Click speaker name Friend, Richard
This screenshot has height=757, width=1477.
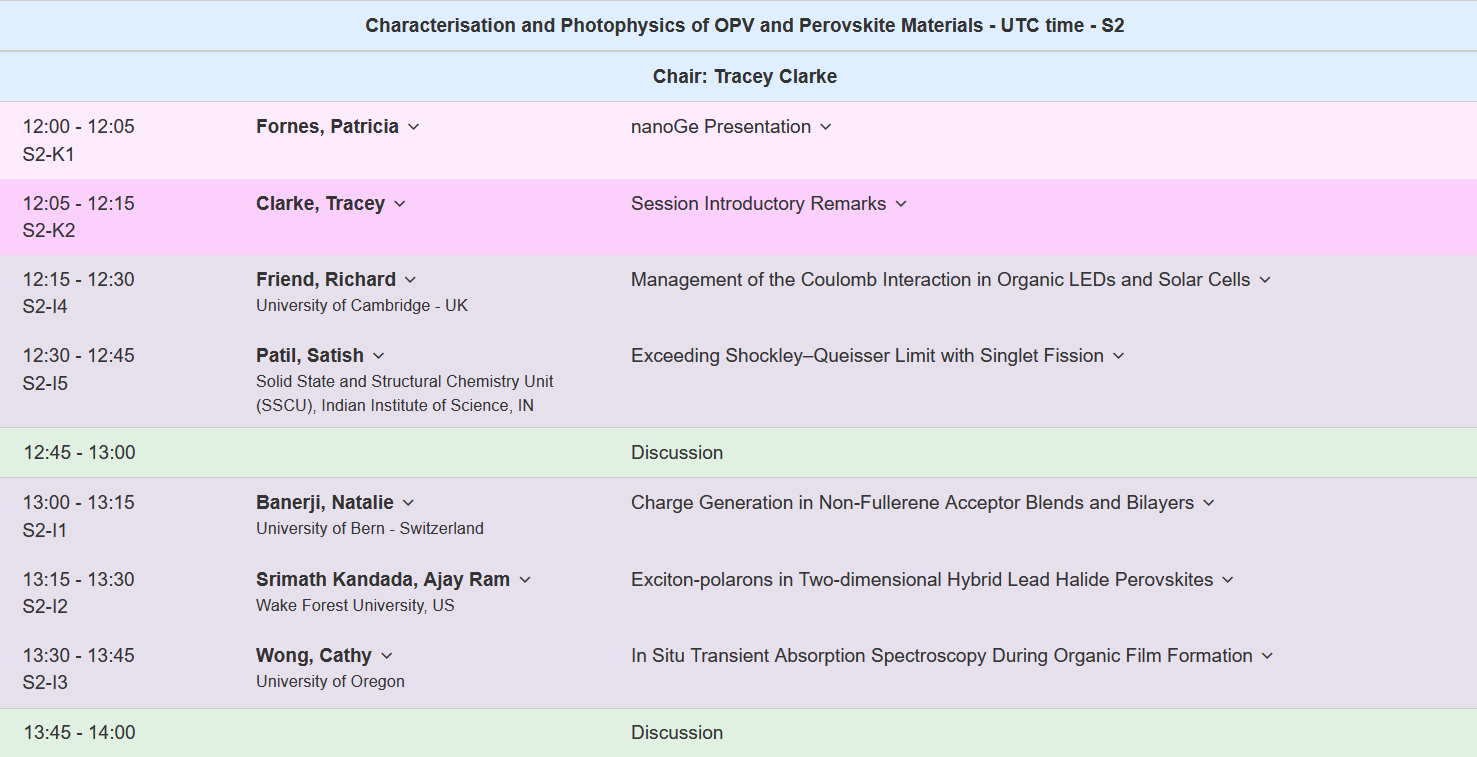(x=326, y=280)
